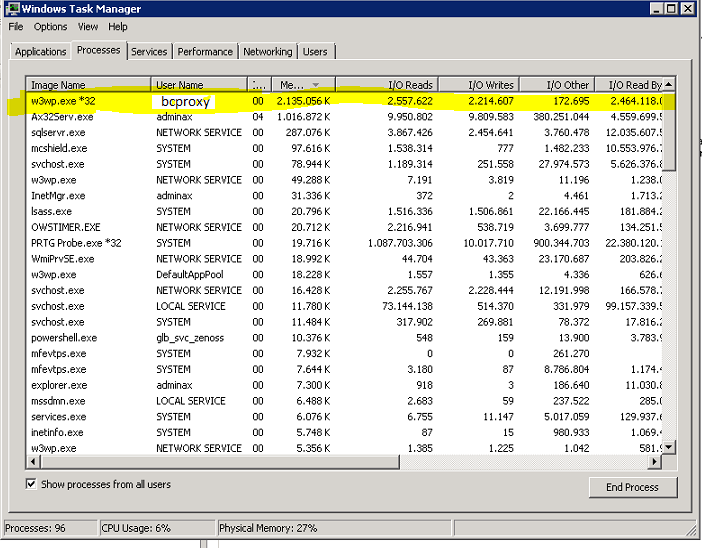Select w3wp.exe using 5.356 K memory
Image resolution: width=702 pixels, height=548 pixels.
pos(344,448)
